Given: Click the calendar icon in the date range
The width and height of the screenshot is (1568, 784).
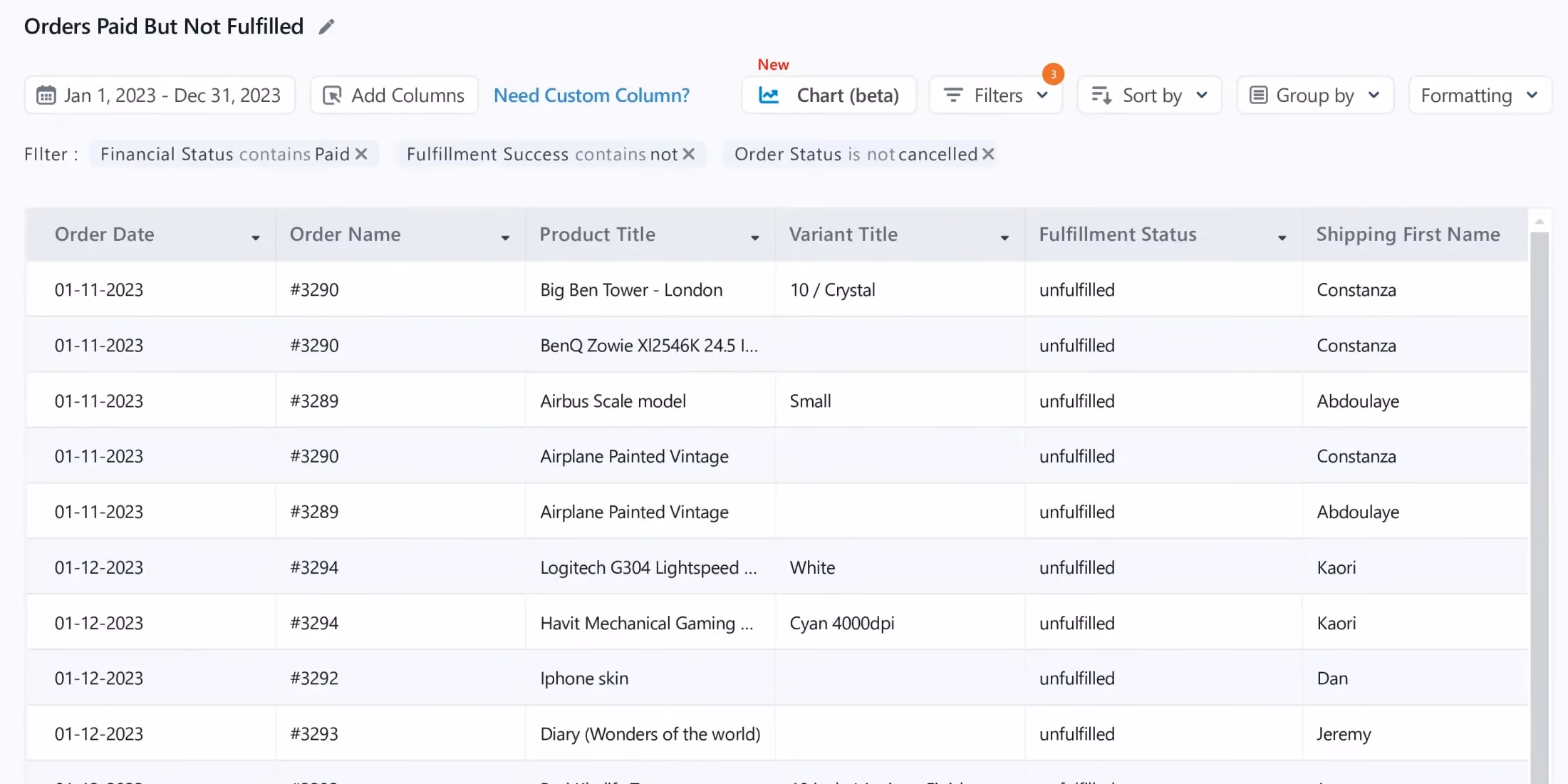Looking at the screenshot, I should click(46, 96).
